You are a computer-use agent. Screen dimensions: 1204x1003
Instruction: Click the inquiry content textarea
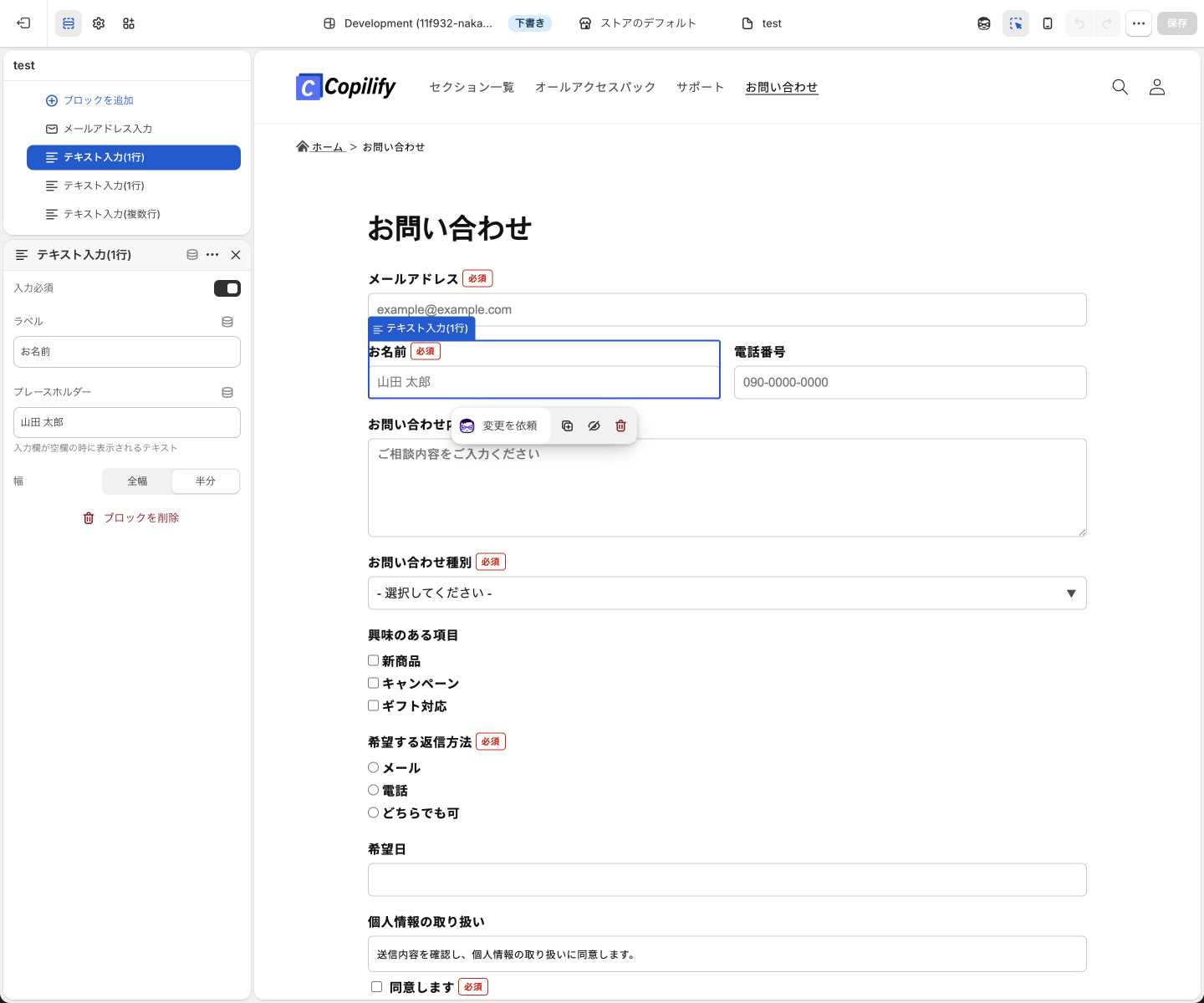click(x=727, y=488)
